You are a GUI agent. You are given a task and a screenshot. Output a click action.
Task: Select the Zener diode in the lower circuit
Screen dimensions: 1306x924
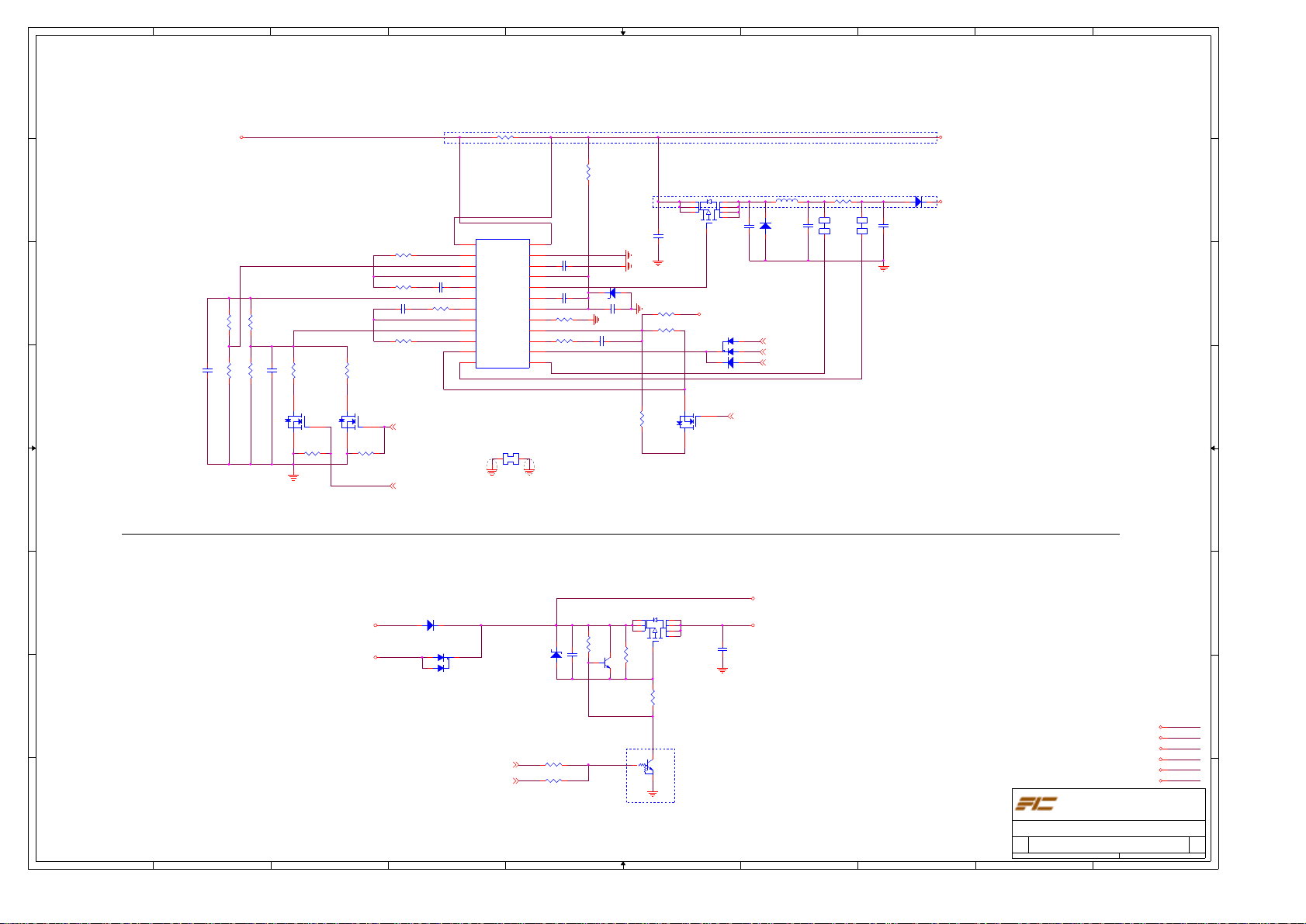click(x=556, y=654)
